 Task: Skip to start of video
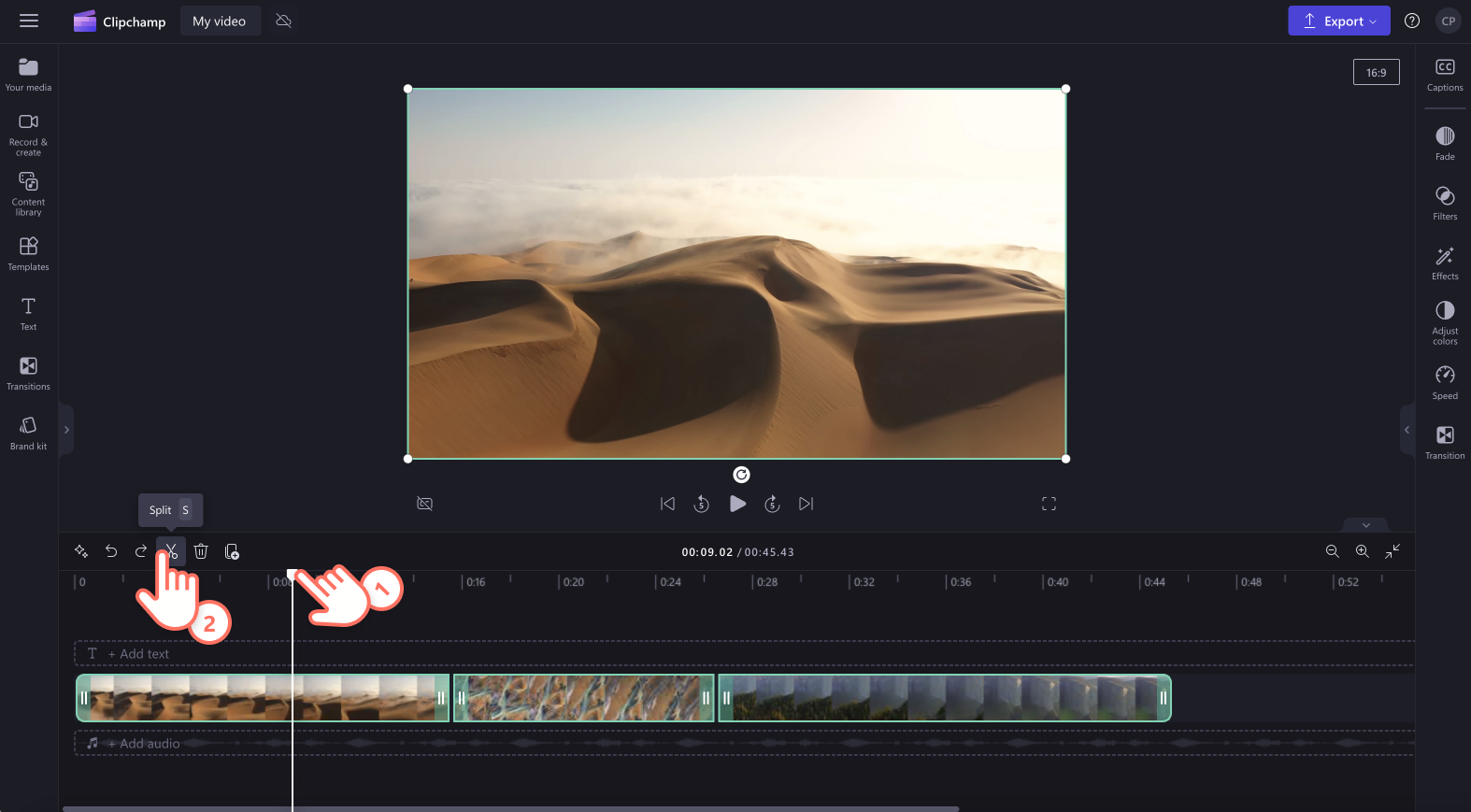tap(667, 504)
